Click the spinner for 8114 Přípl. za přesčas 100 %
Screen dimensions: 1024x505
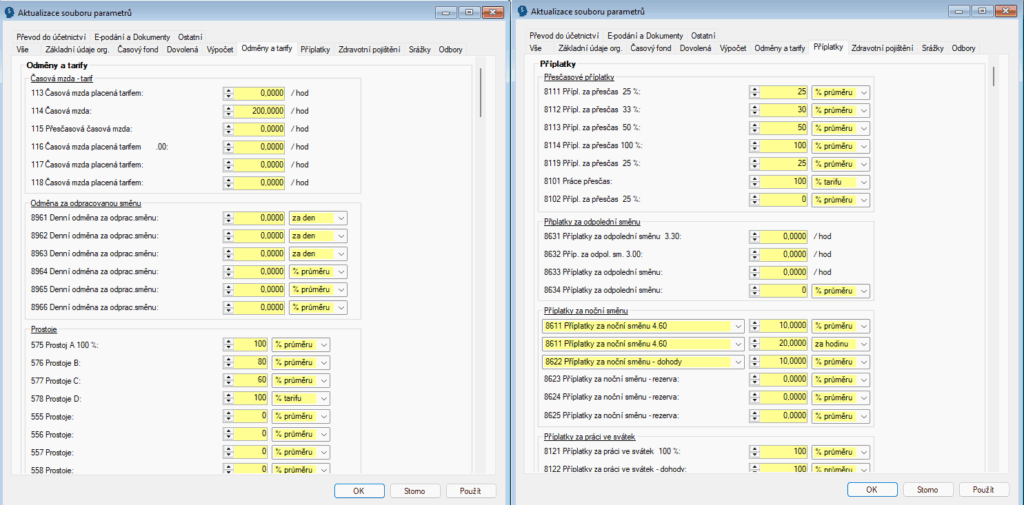(x=752, y=146)
